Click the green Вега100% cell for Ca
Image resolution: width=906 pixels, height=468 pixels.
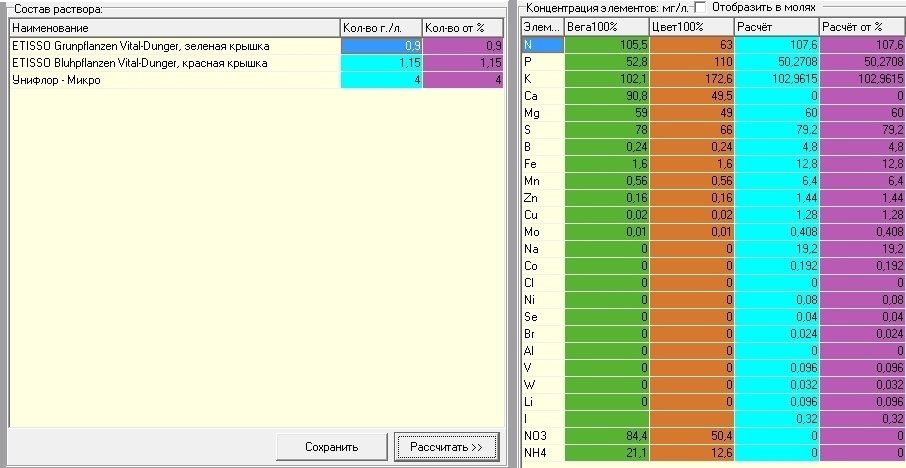607,95
